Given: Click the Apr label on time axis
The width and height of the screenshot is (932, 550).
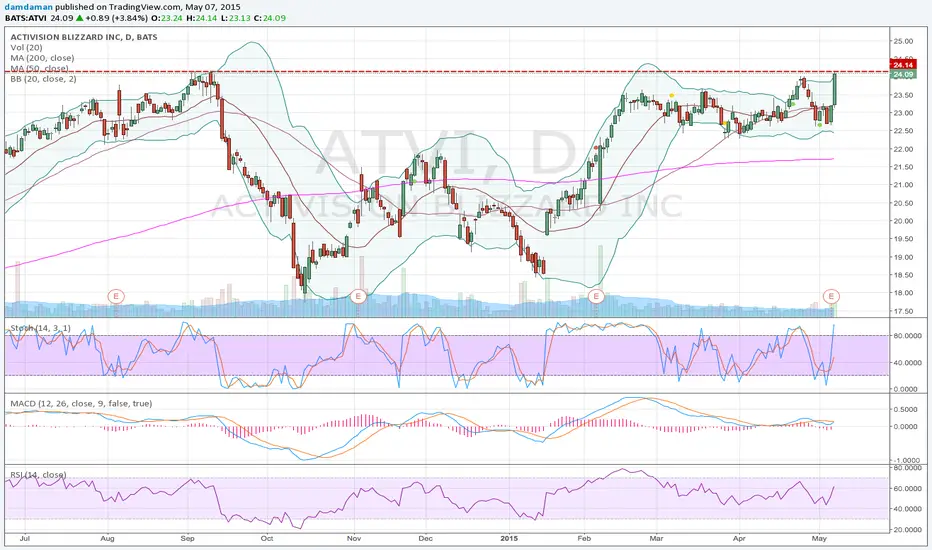Looking at the screenshot, I should tap(739, 539).
